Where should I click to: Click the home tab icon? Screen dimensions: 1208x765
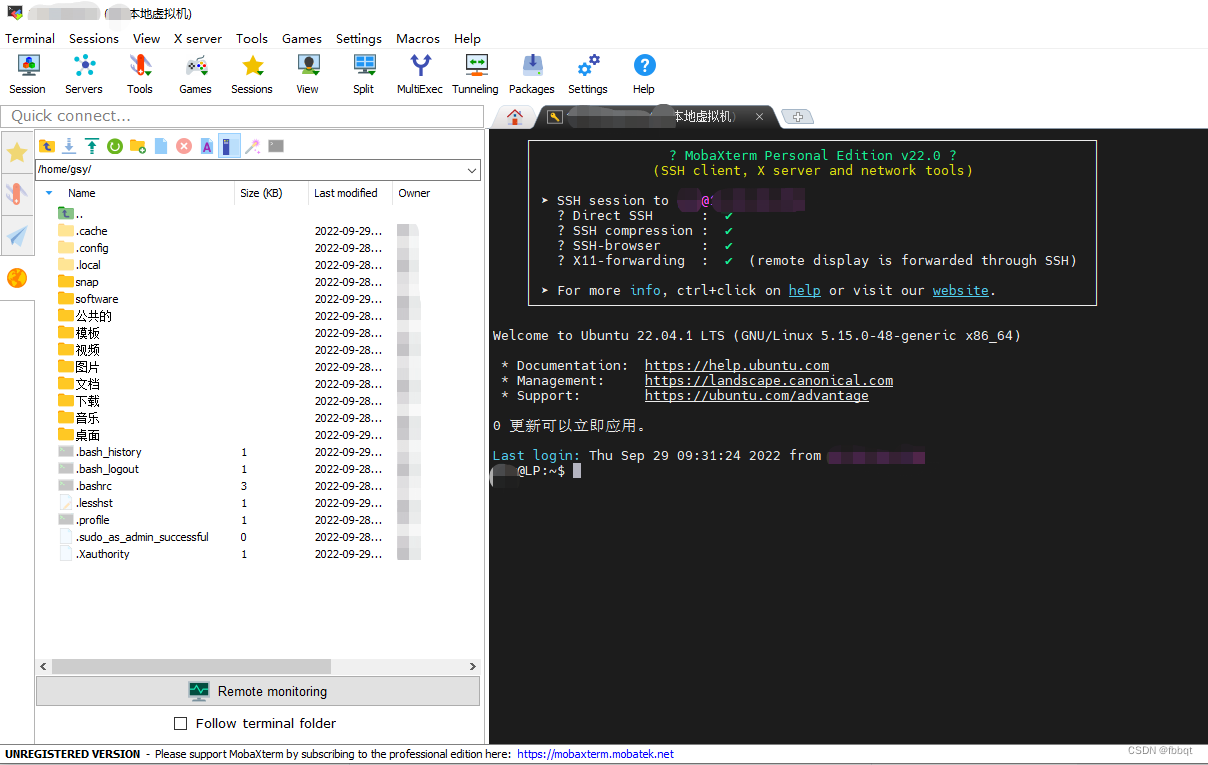pyautogui.click(x=515, y=117)
